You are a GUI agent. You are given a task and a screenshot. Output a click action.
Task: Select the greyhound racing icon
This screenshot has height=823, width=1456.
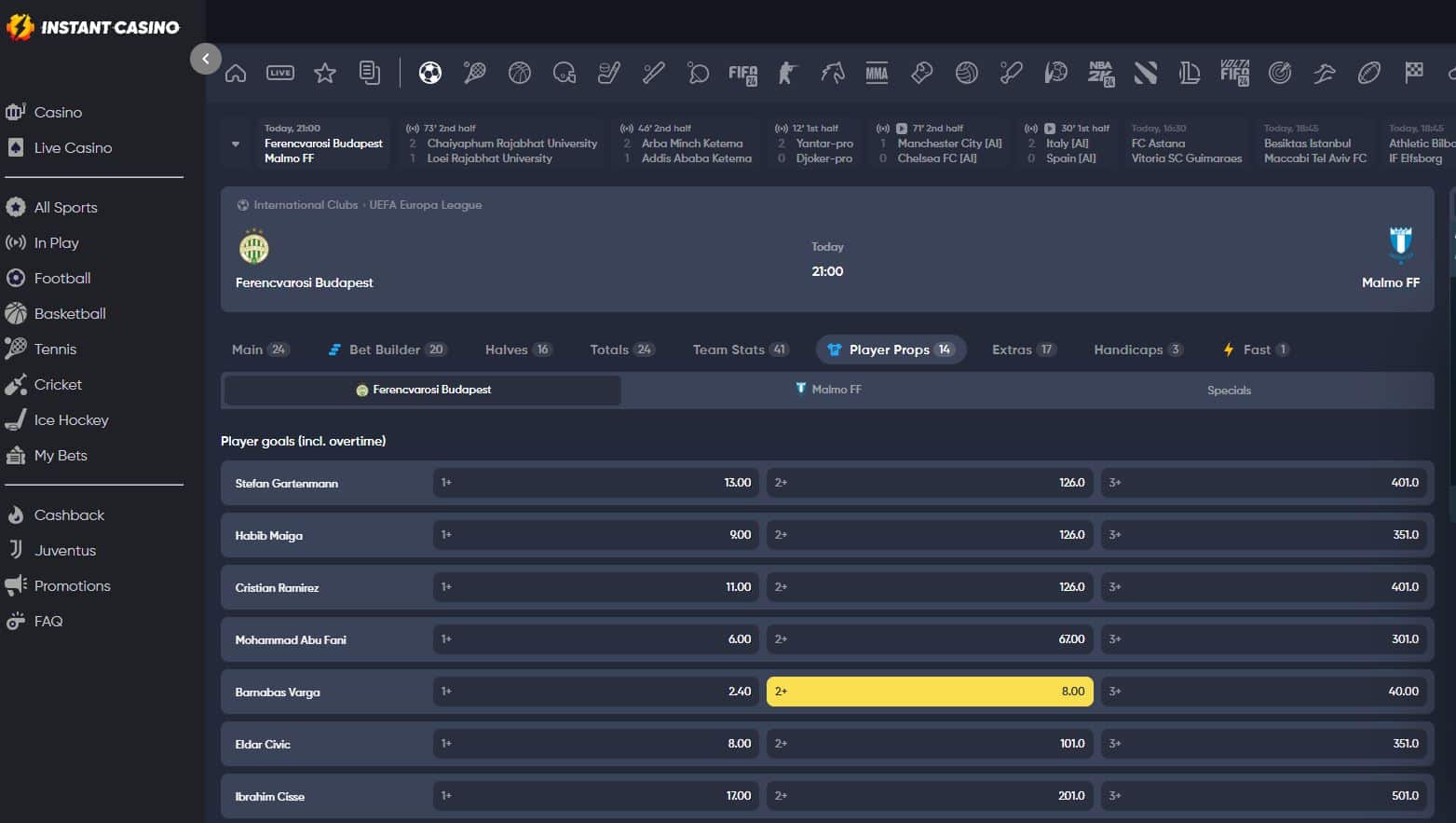[x=1324, y=73]
